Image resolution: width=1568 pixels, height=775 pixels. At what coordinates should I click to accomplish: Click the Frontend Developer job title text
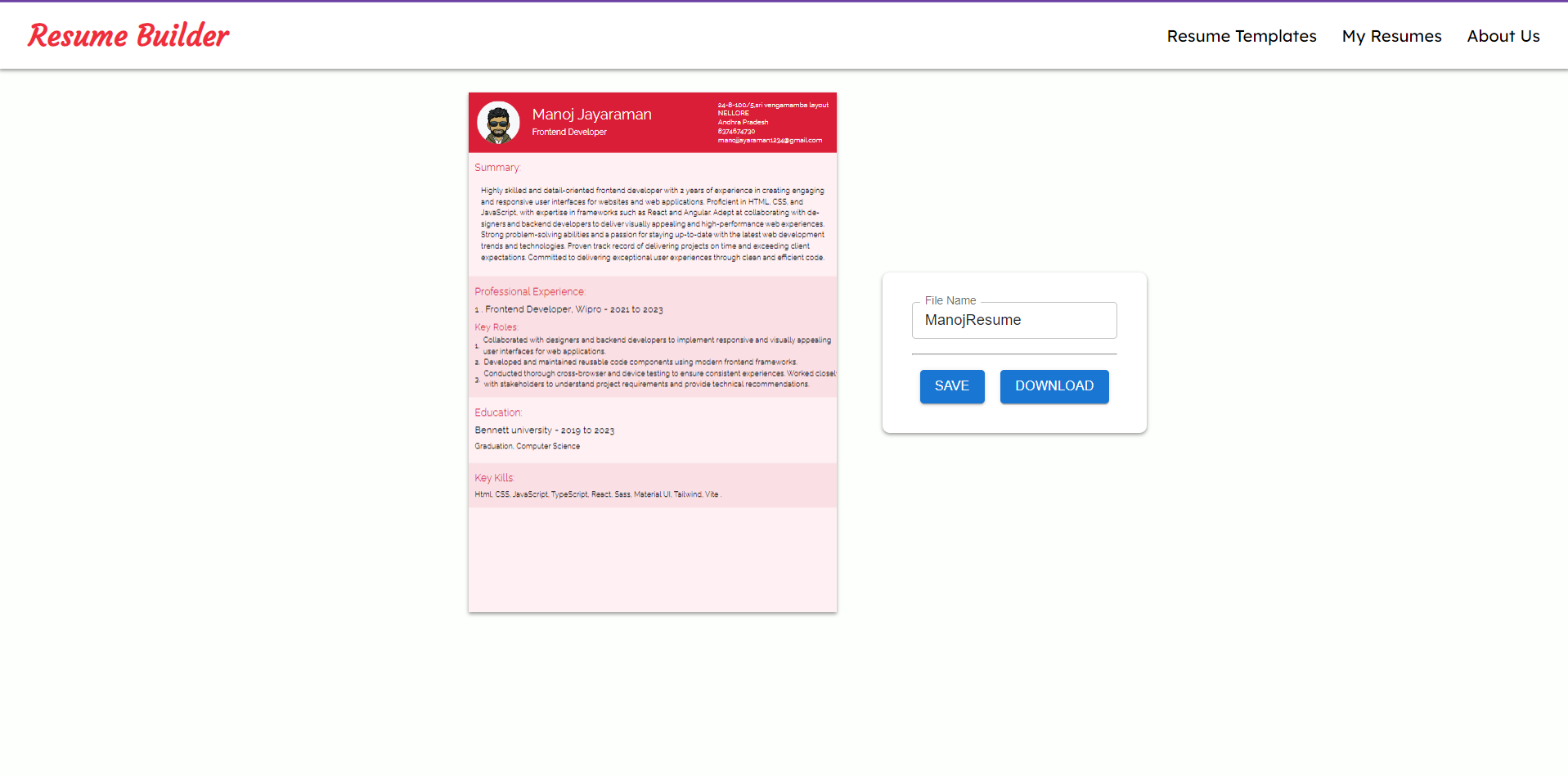569,132
